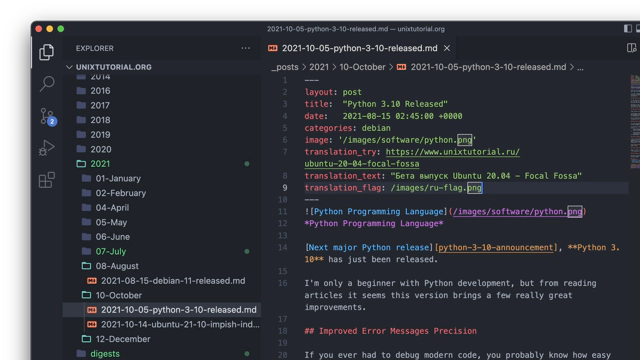Screen dimensions: 640x360
Task: Click the title text on line 3
Action: pos(395,104)
